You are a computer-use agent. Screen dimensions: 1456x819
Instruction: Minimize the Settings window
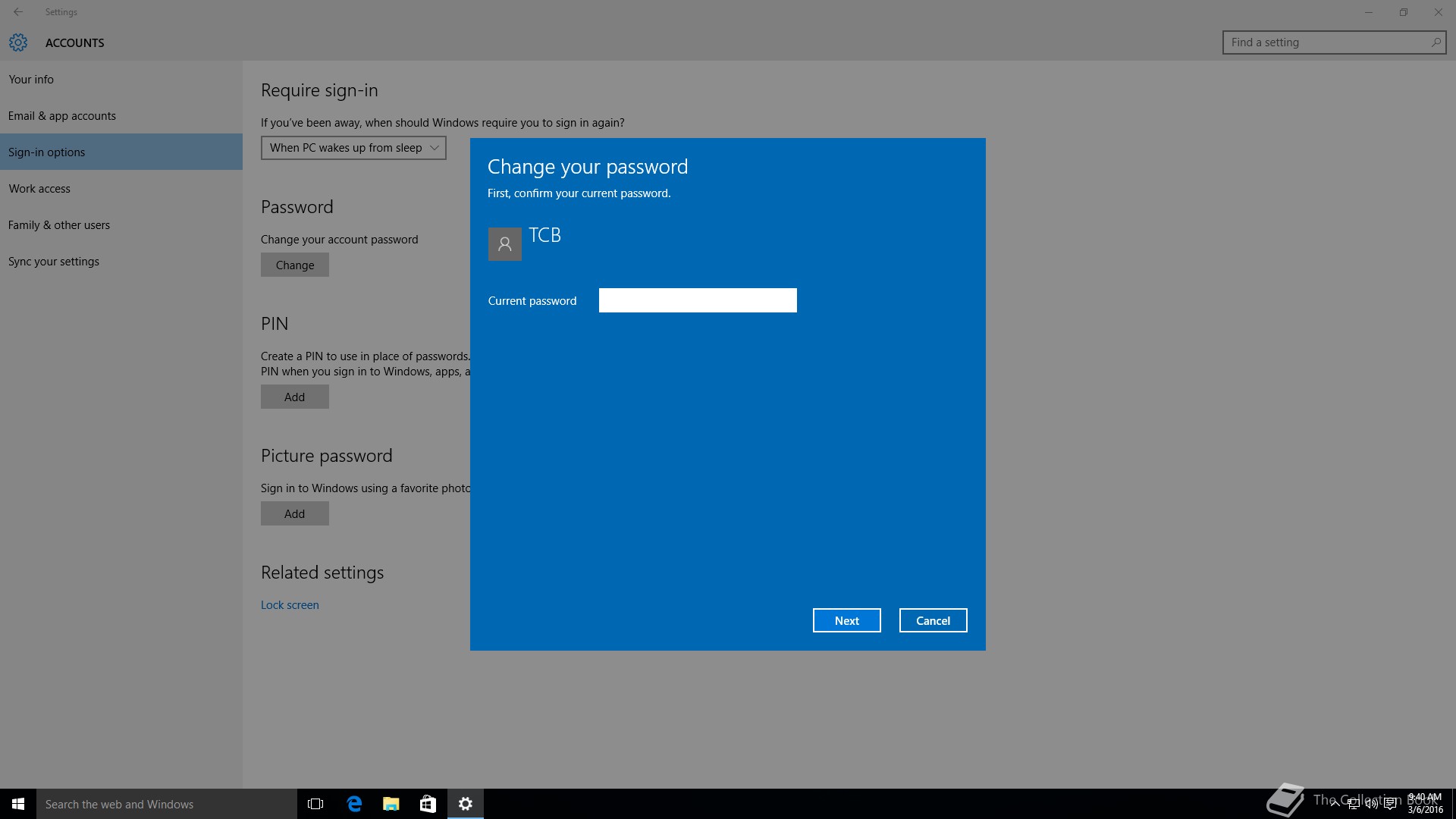(x=1369, y=12)
